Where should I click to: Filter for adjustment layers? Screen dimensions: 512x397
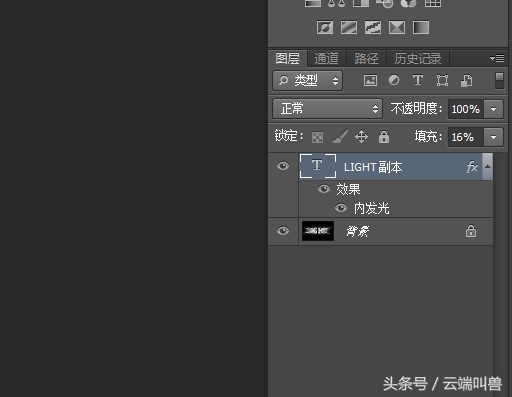[x=394, y=81]
